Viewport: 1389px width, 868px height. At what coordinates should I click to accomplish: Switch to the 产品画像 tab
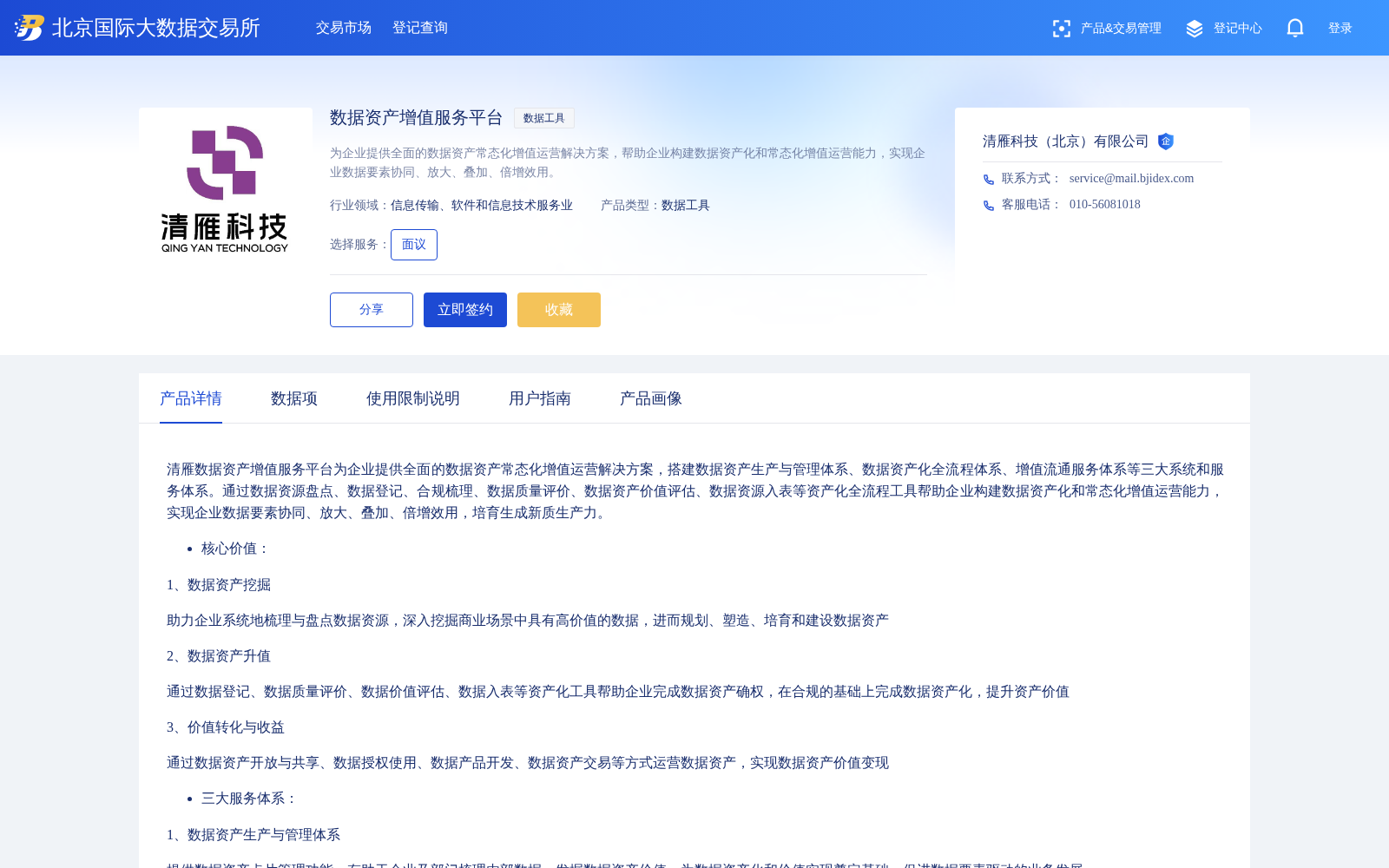tap(651, 398)
